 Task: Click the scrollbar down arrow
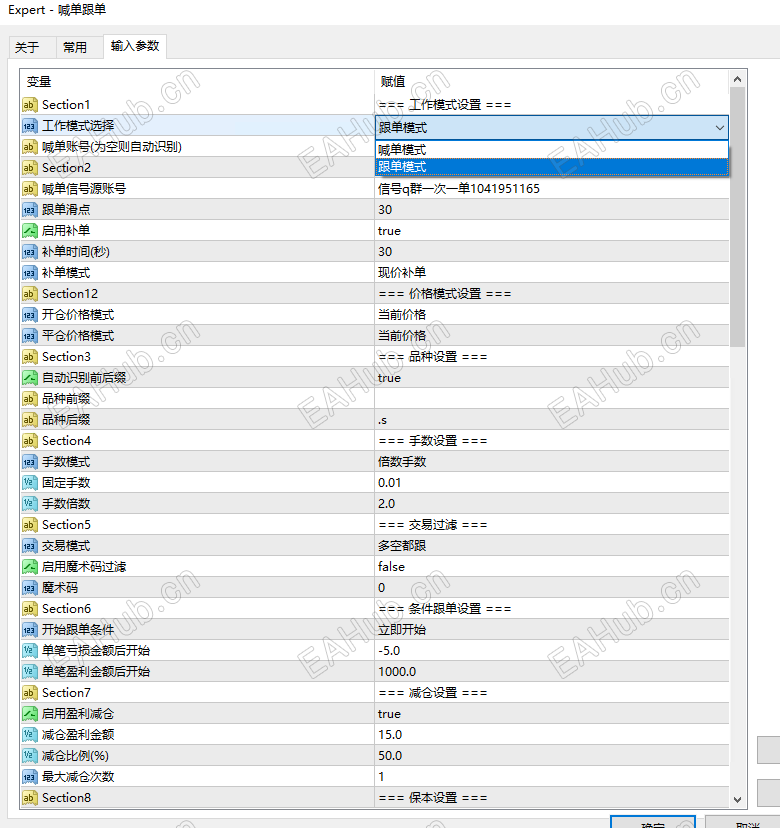(737, 799)
